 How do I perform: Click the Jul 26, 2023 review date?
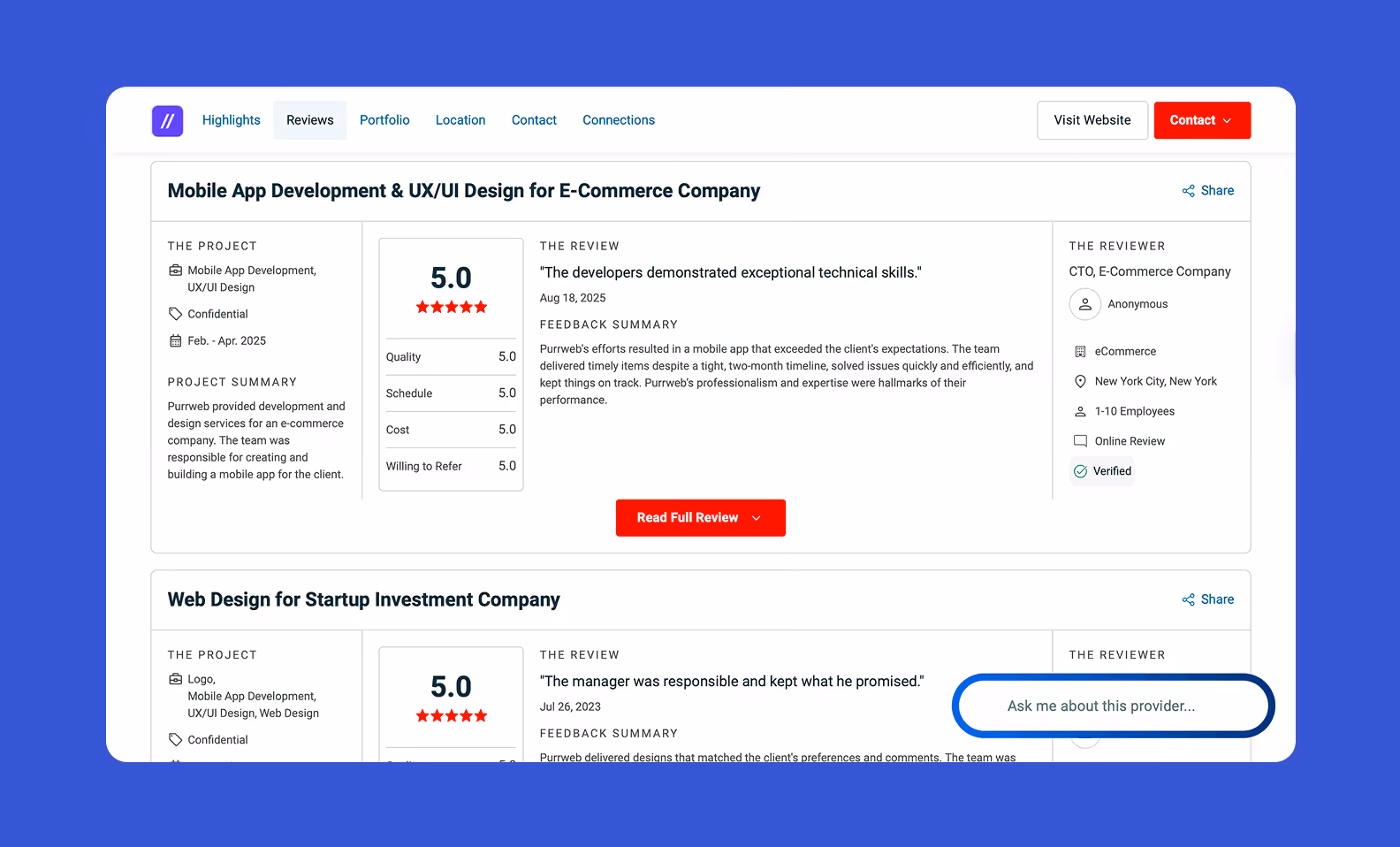570,706
